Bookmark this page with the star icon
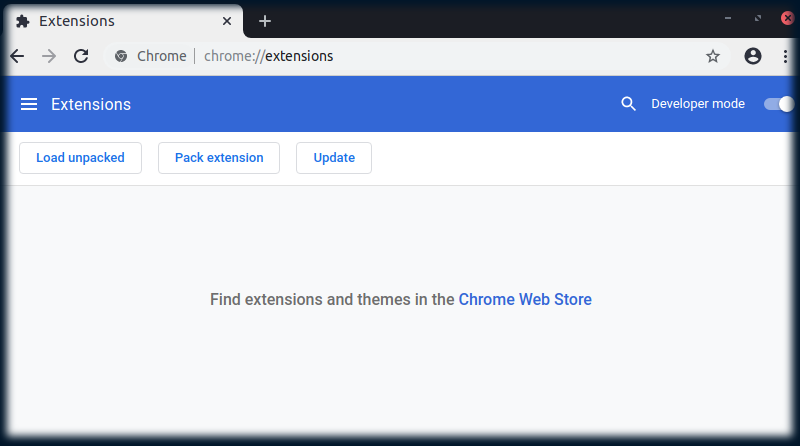 [713, 56]
